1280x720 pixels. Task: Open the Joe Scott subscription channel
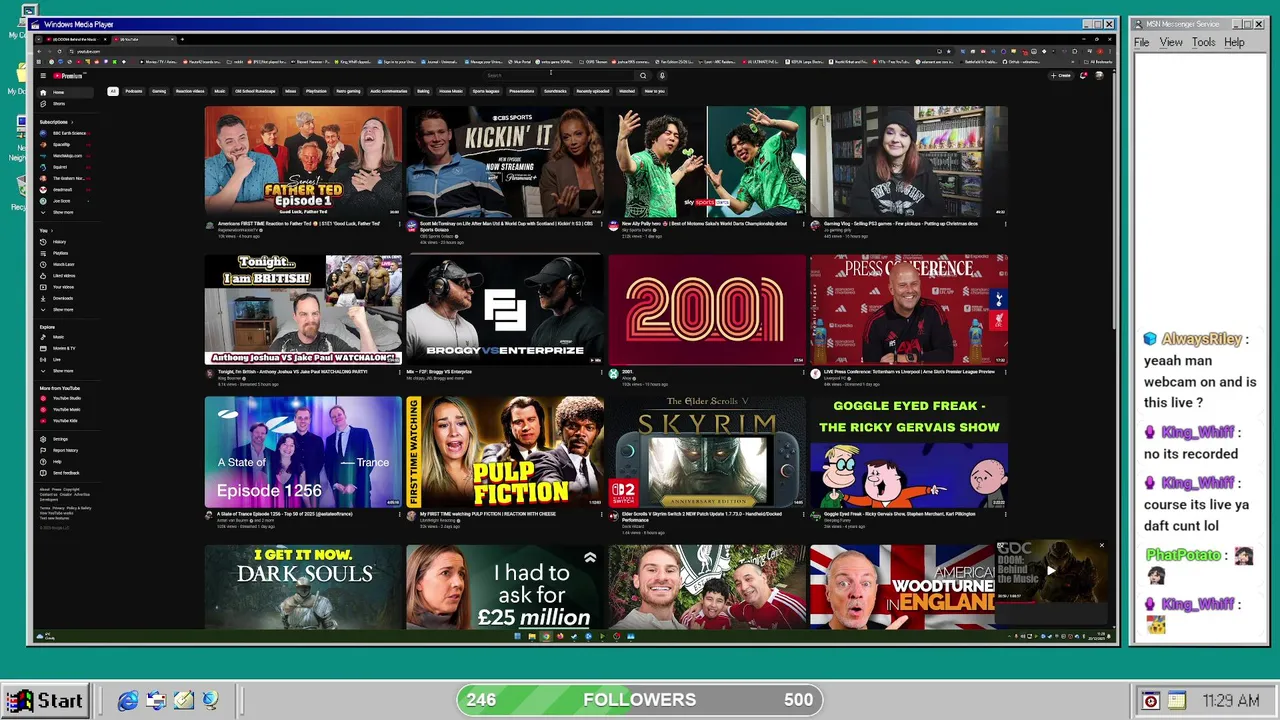tap(65, 201)
